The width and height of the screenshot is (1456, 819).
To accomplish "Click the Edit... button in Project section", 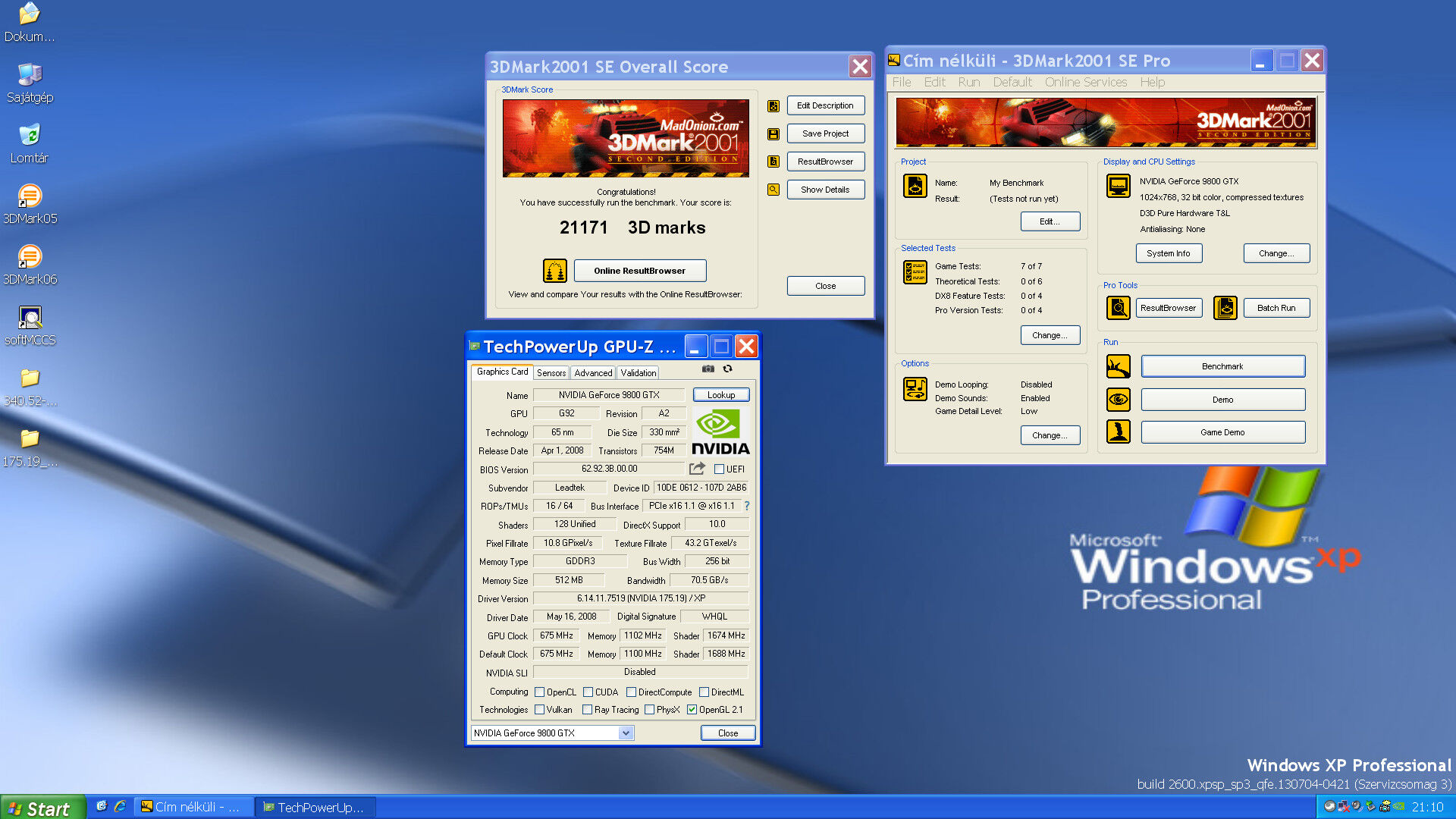I will 1050,221.
